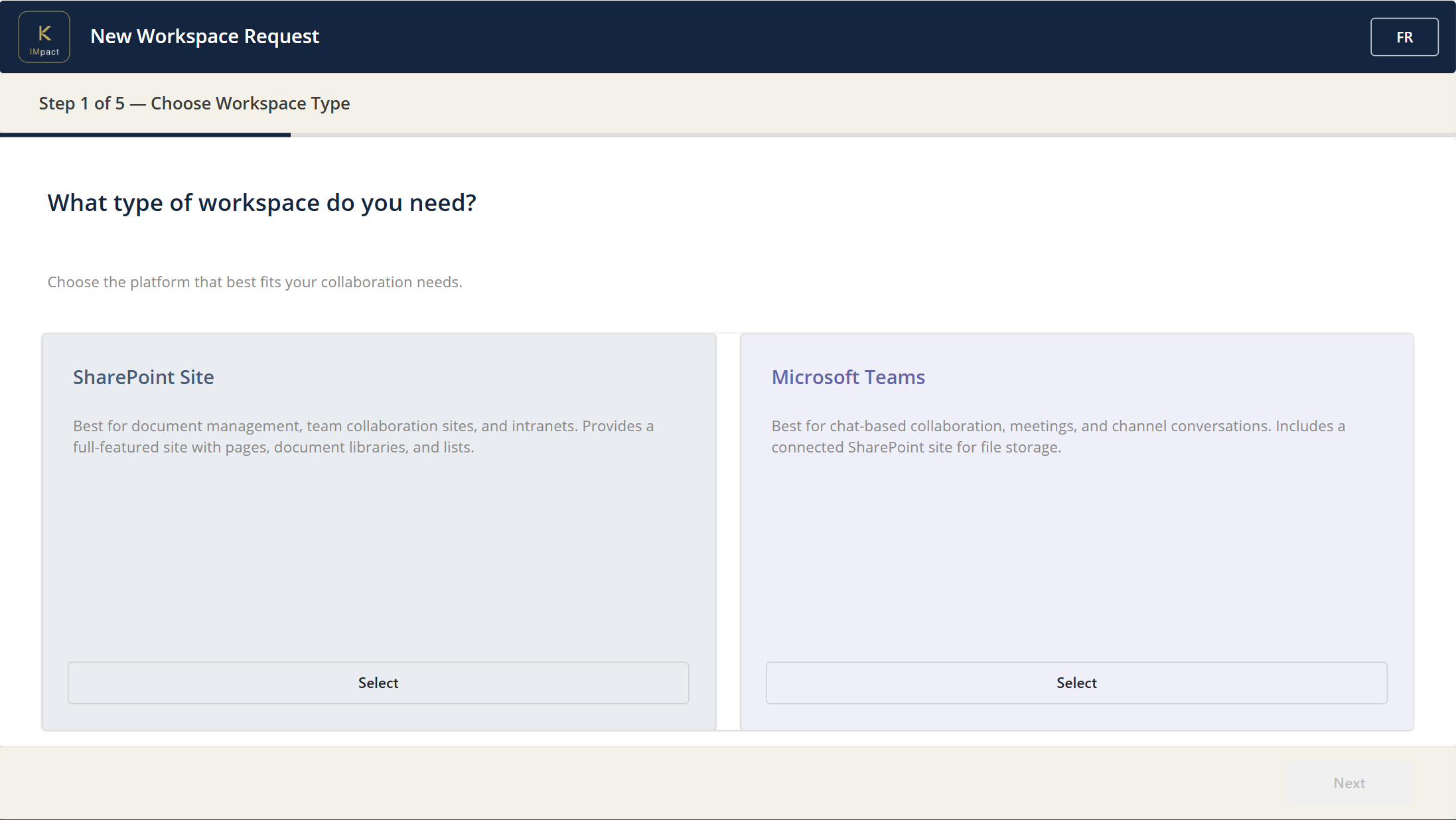Click the Next button

click(x=1349, y=783)
